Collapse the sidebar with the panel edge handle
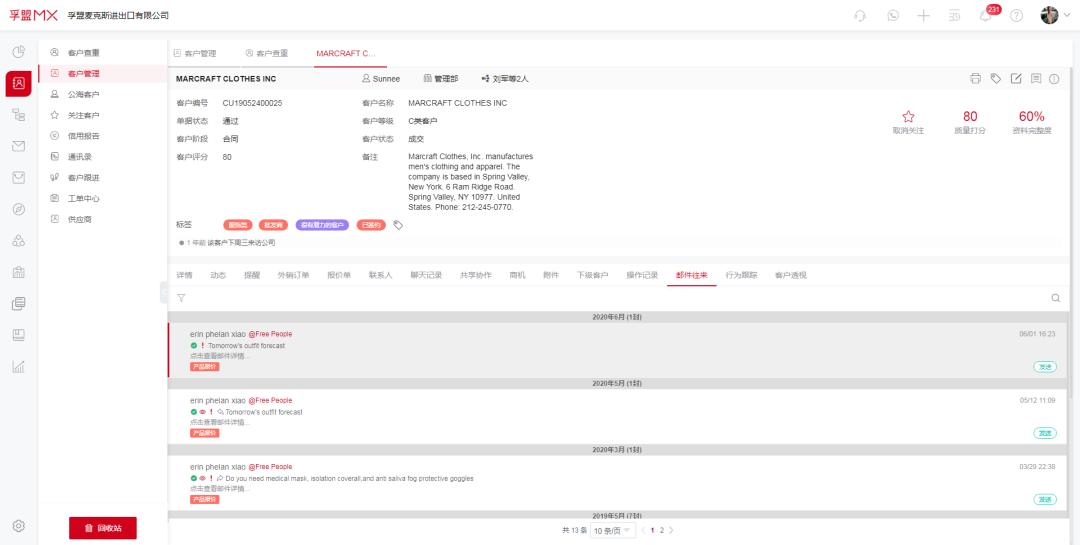Image resolution: width=1080 pixels, height=545 pixels. (x=164, y=293)
